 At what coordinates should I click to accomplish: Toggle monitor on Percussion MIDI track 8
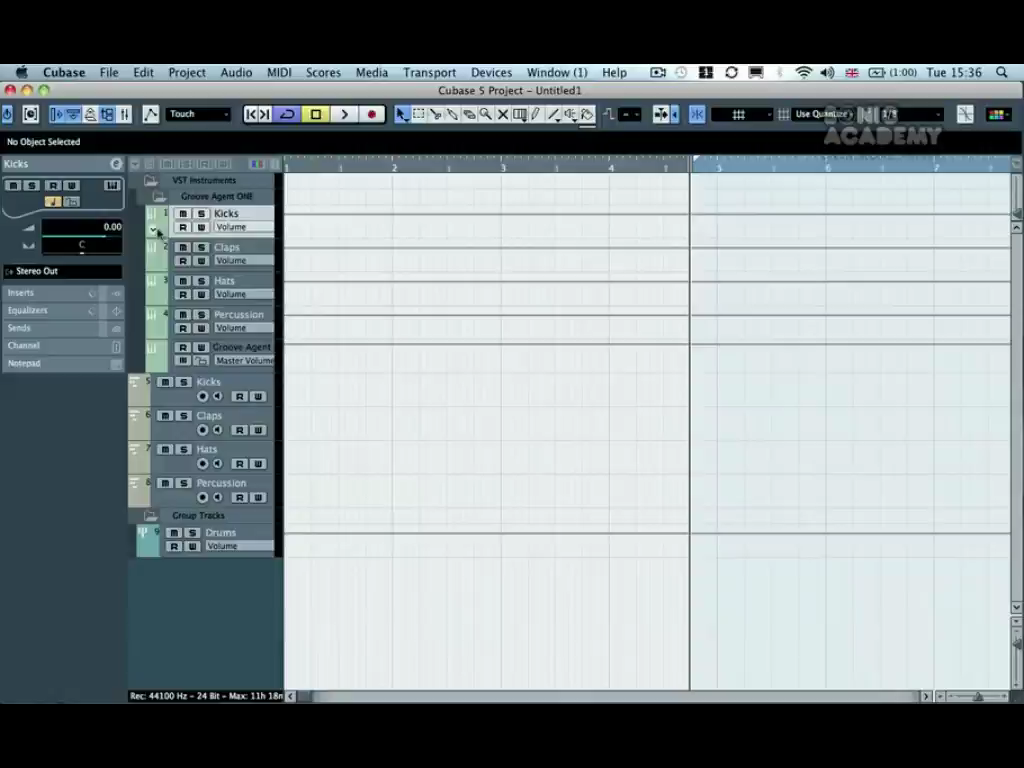pos(217,498)
